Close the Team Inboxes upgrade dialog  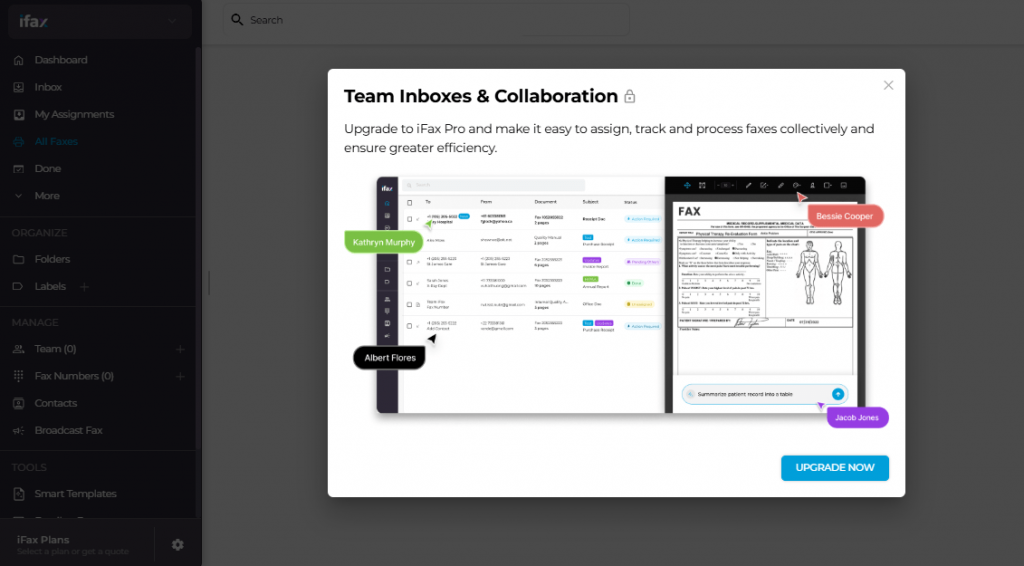click(x=888, y=85)
